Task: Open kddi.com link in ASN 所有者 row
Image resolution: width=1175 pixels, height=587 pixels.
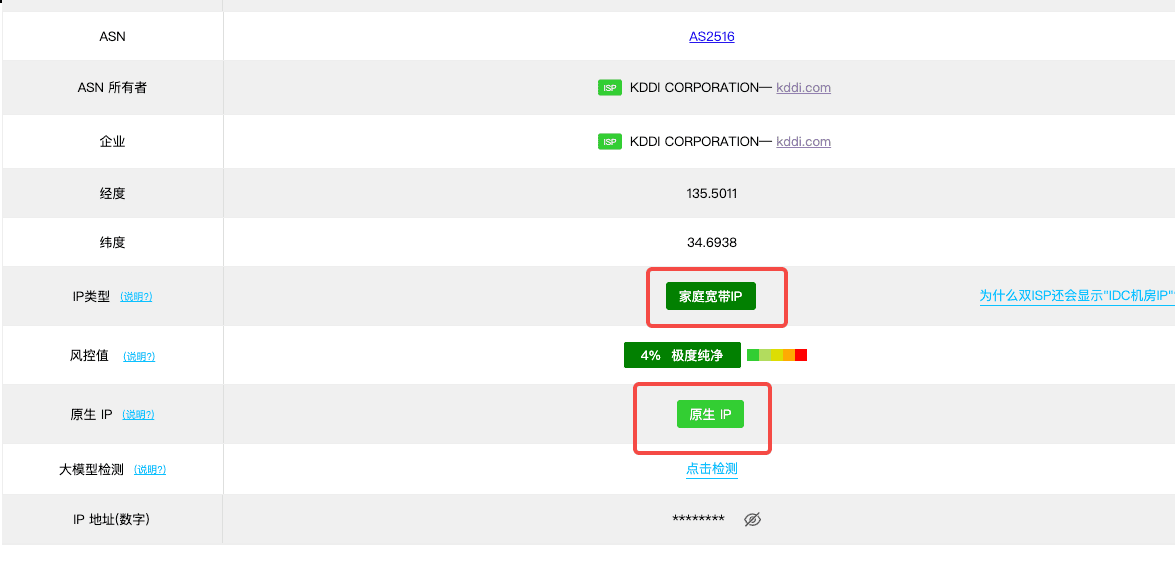Action: (x=803, y=88)
